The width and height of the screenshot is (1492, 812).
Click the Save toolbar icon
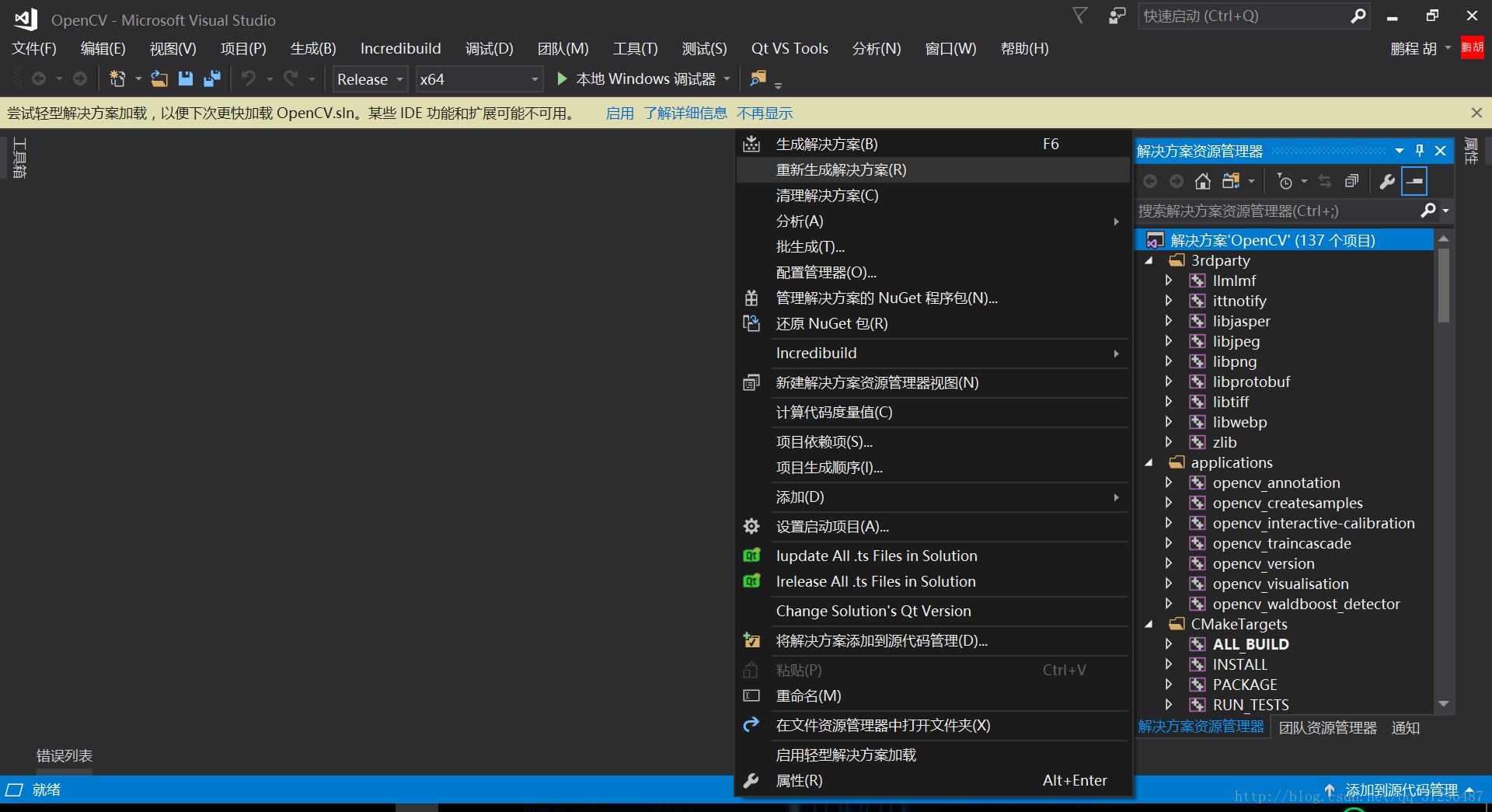tap(185, 78)
